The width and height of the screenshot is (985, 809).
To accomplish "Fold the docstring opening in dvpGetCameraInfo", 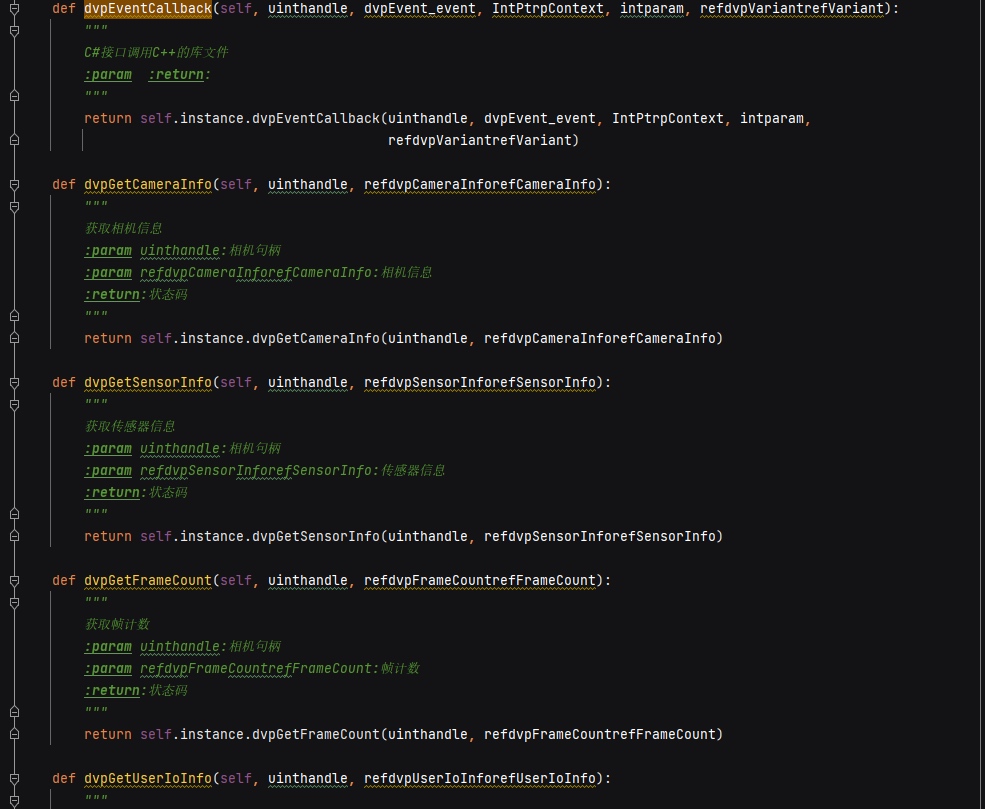I will tap(14, 207).
